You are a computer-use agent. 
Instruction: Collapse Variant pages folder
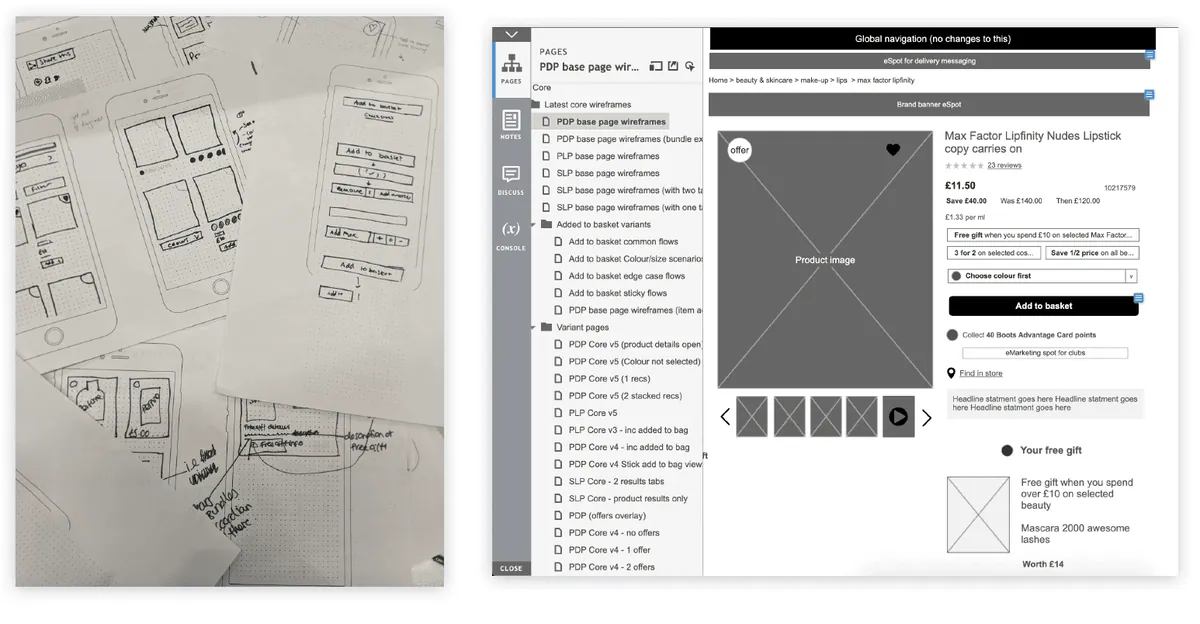535,327
